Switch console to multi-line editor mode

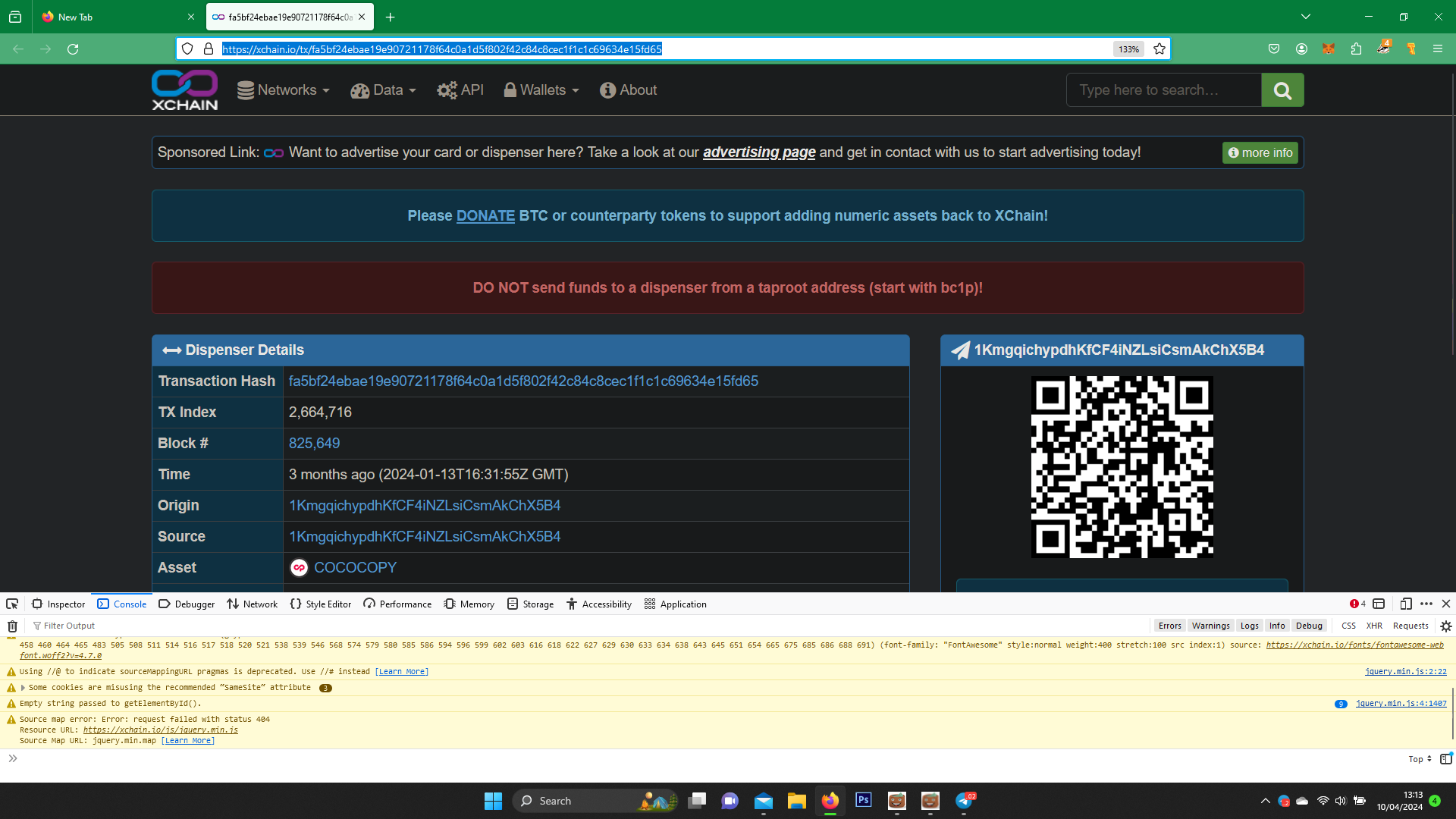pyautogui.click(x=1446, y=758)
